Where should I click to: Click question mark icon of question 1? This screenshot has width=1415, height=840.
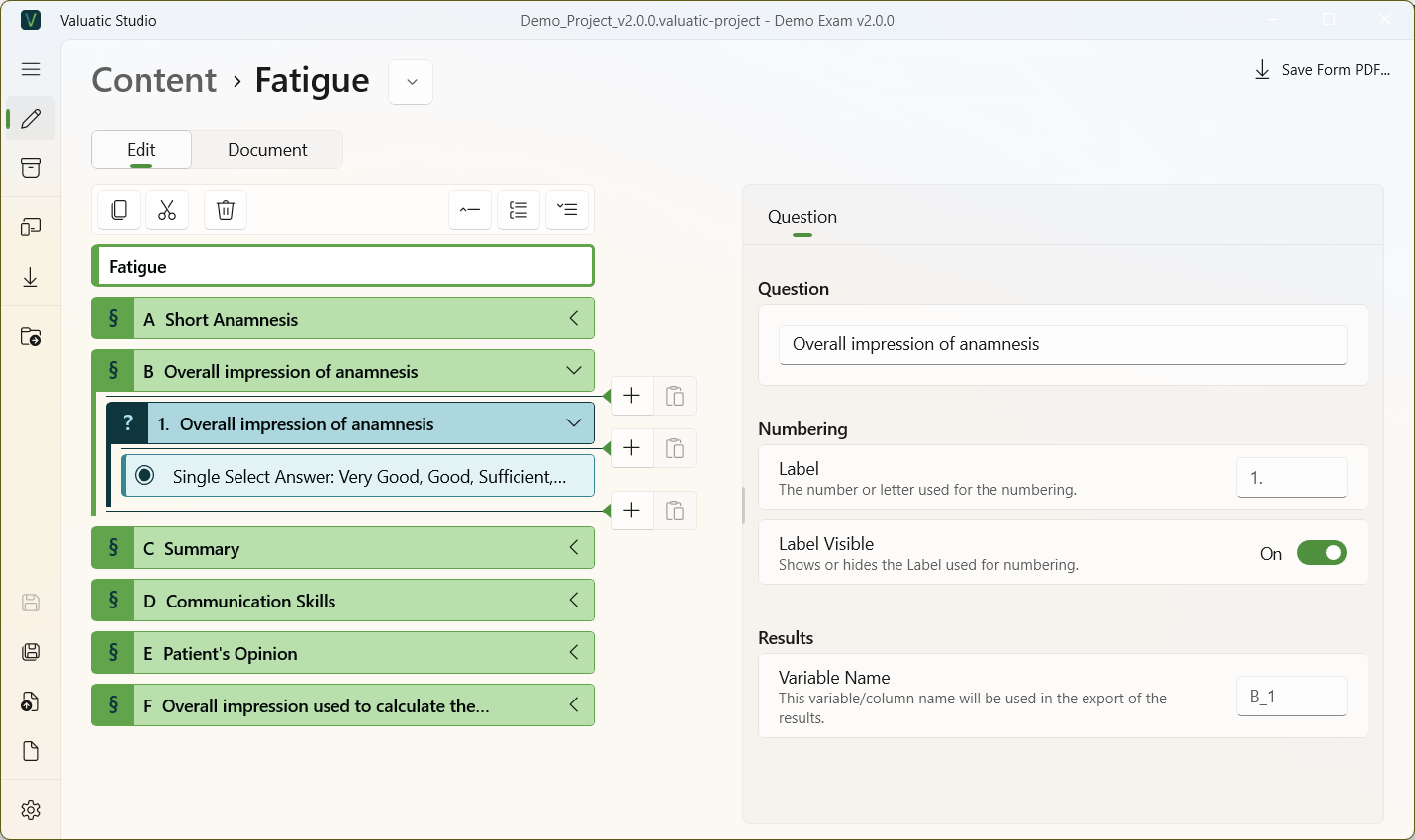pyautogui.click(x=128, y=423)
